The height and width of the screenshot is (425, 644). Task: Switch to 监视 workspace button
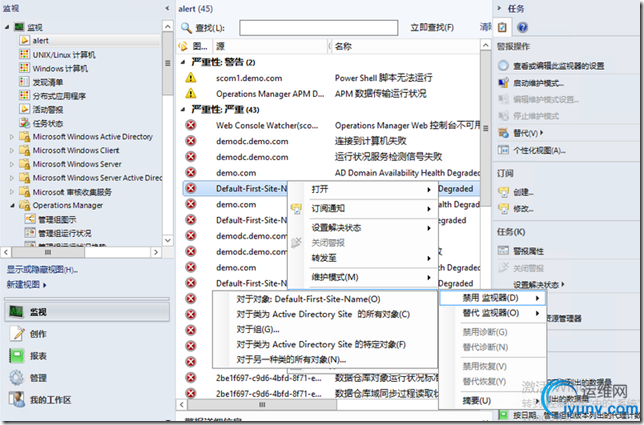(87, 312)
